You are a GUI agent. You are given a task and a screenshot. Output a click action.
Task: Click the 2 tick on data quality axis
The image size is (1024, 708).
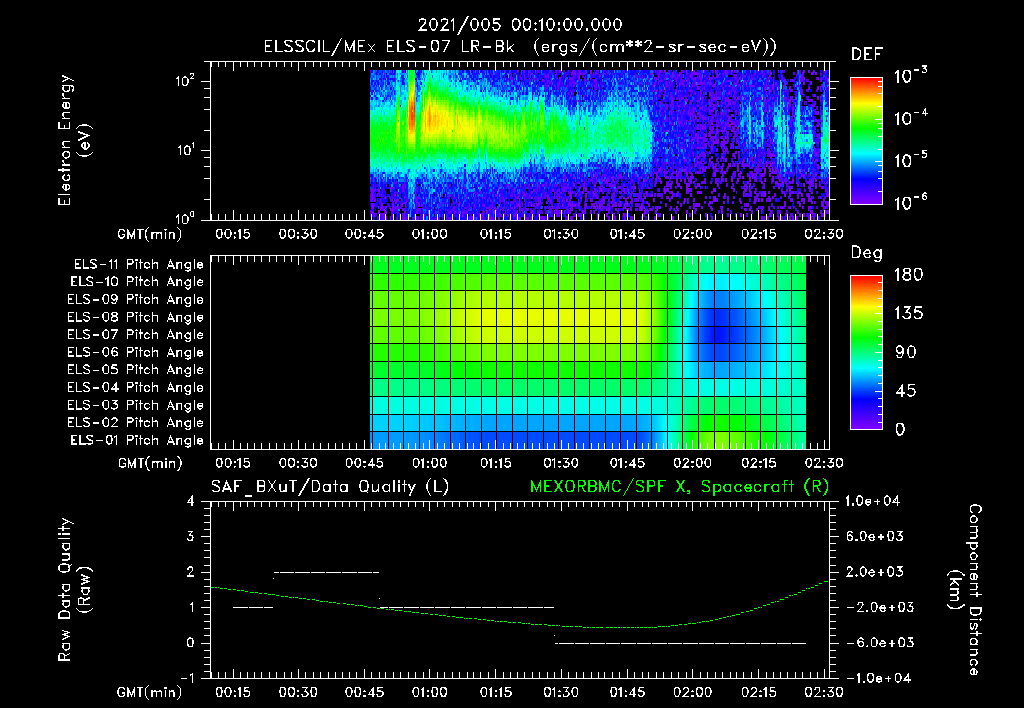click(191, 571)
